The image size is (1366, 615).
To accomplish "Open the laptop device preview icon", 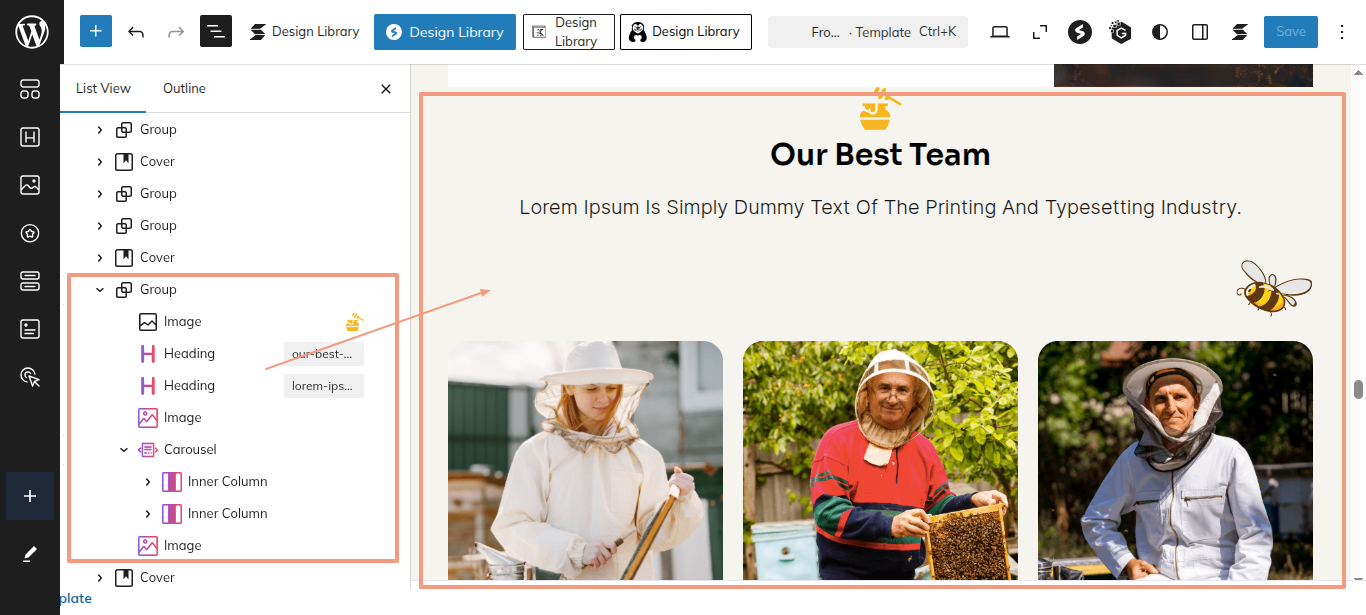I will (1000, 32).
